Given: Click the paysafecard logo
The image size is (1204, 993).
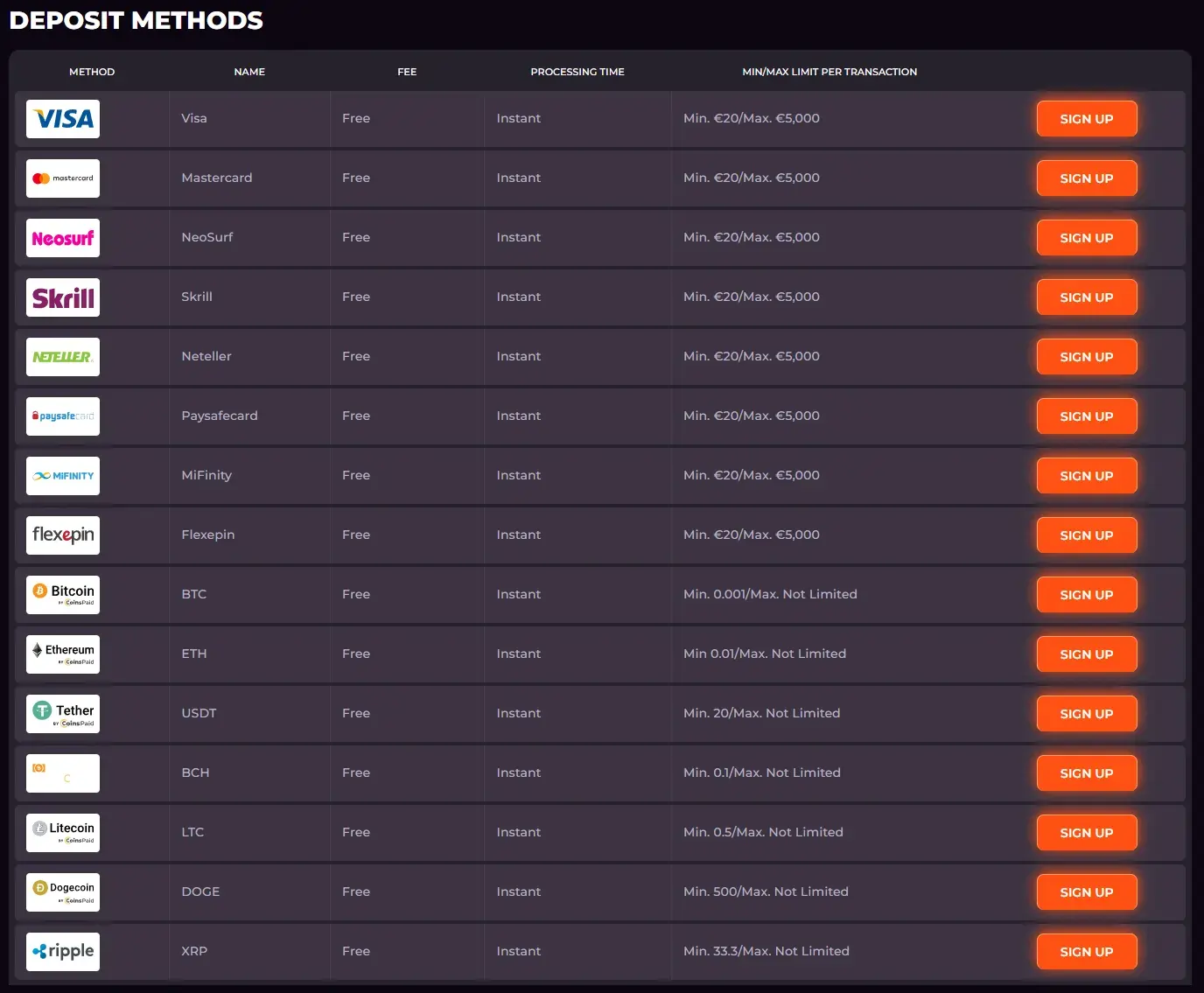Looking at the screenshot, I should (63, 416).
